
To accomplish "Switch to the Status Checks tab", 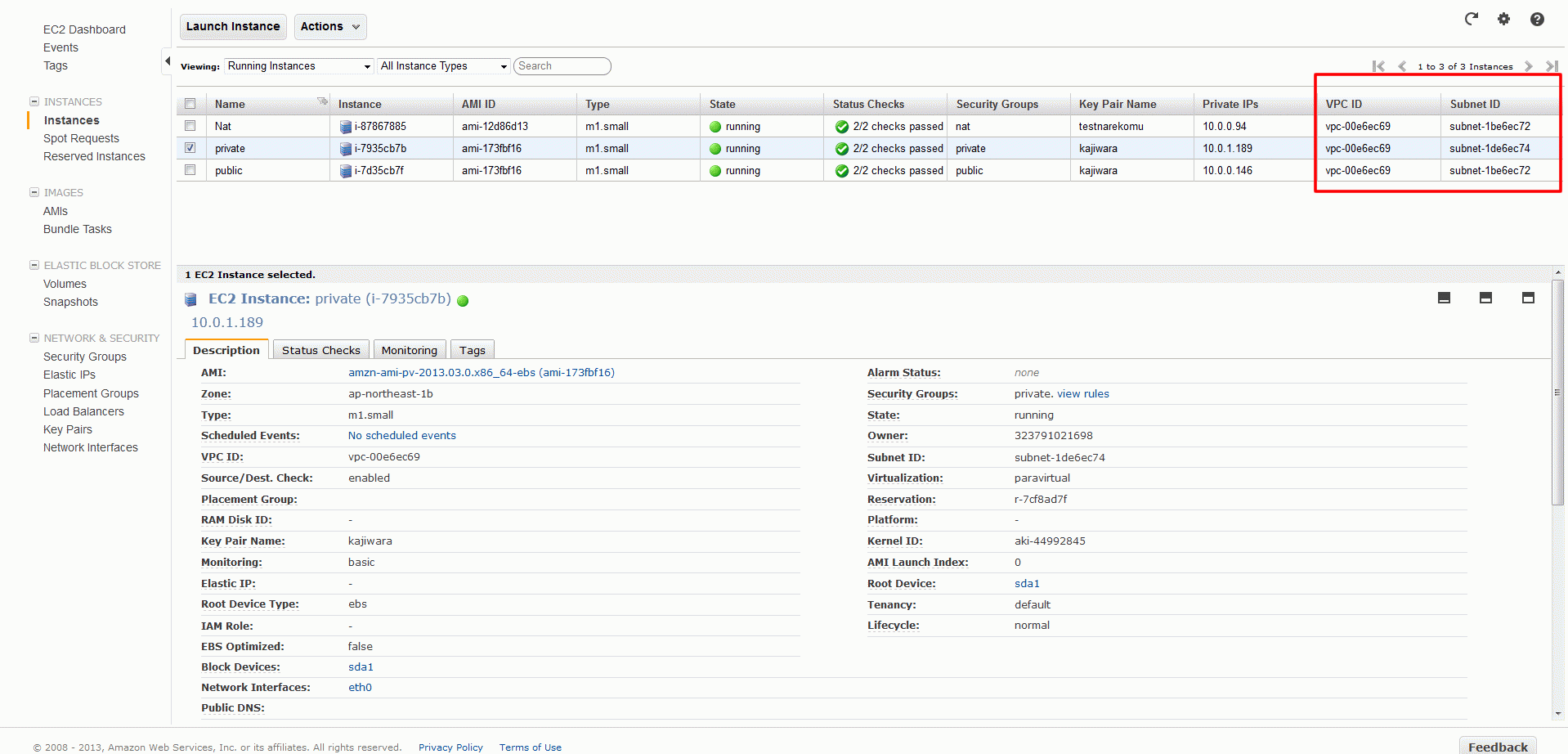I will click(321, 350).
